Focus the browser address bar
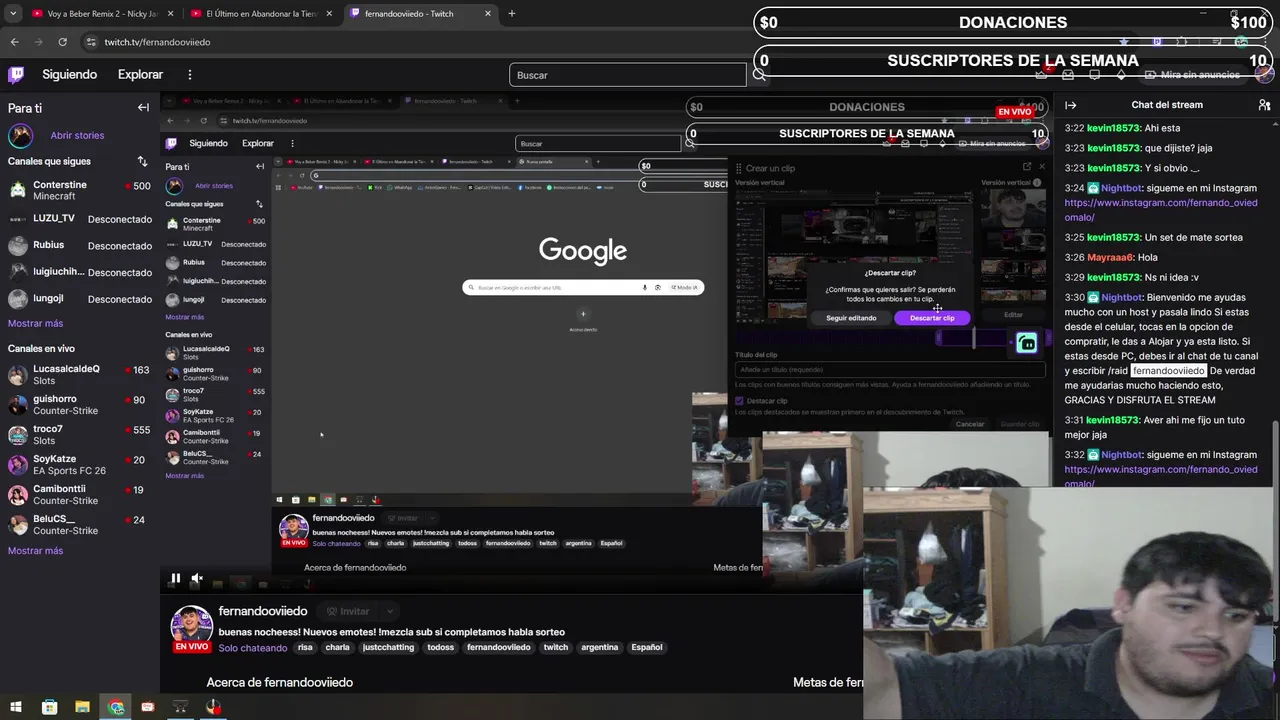 600,42
